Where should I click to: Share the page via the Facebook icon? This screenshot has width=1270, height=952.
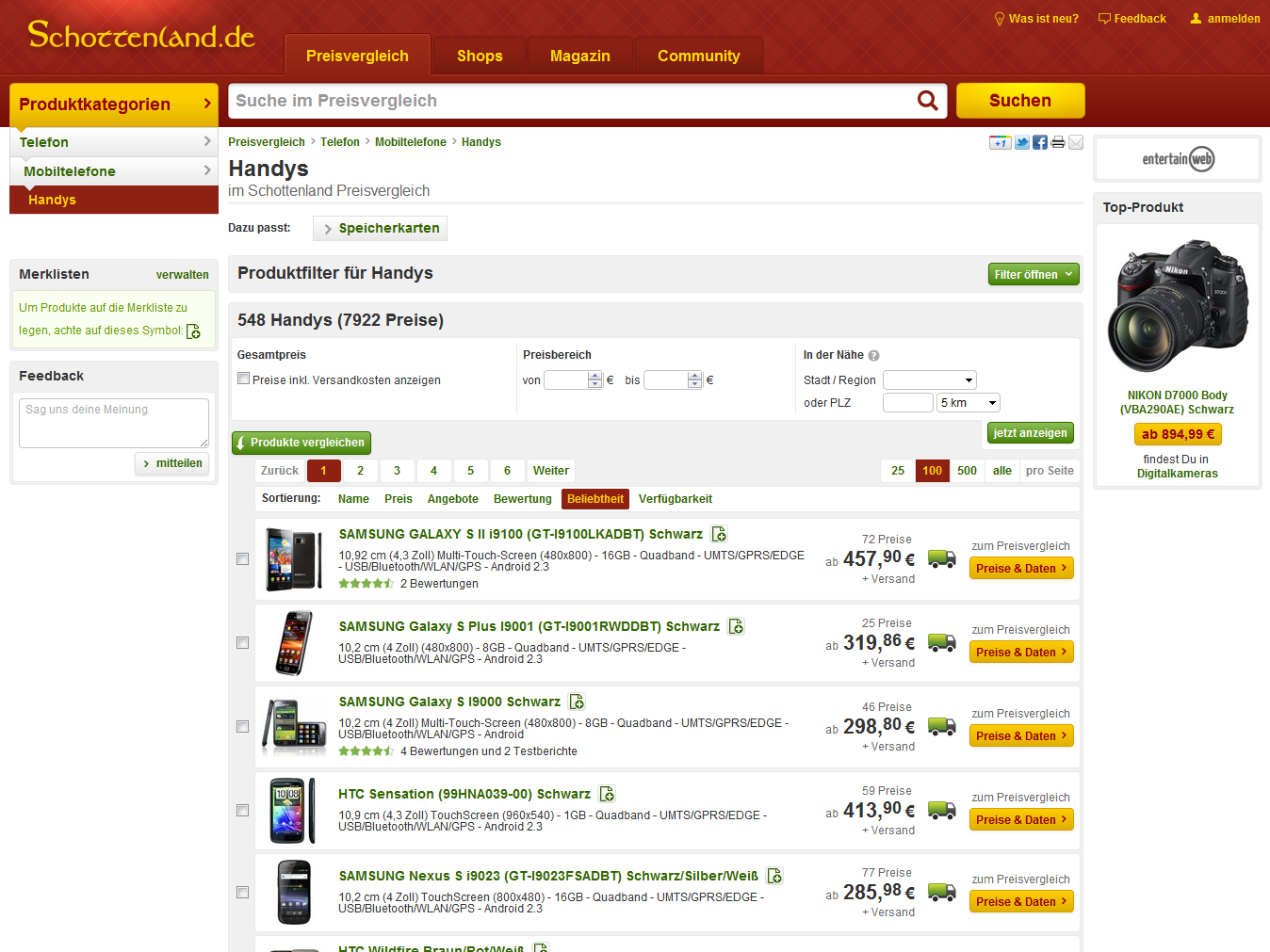pos(1040,142)
